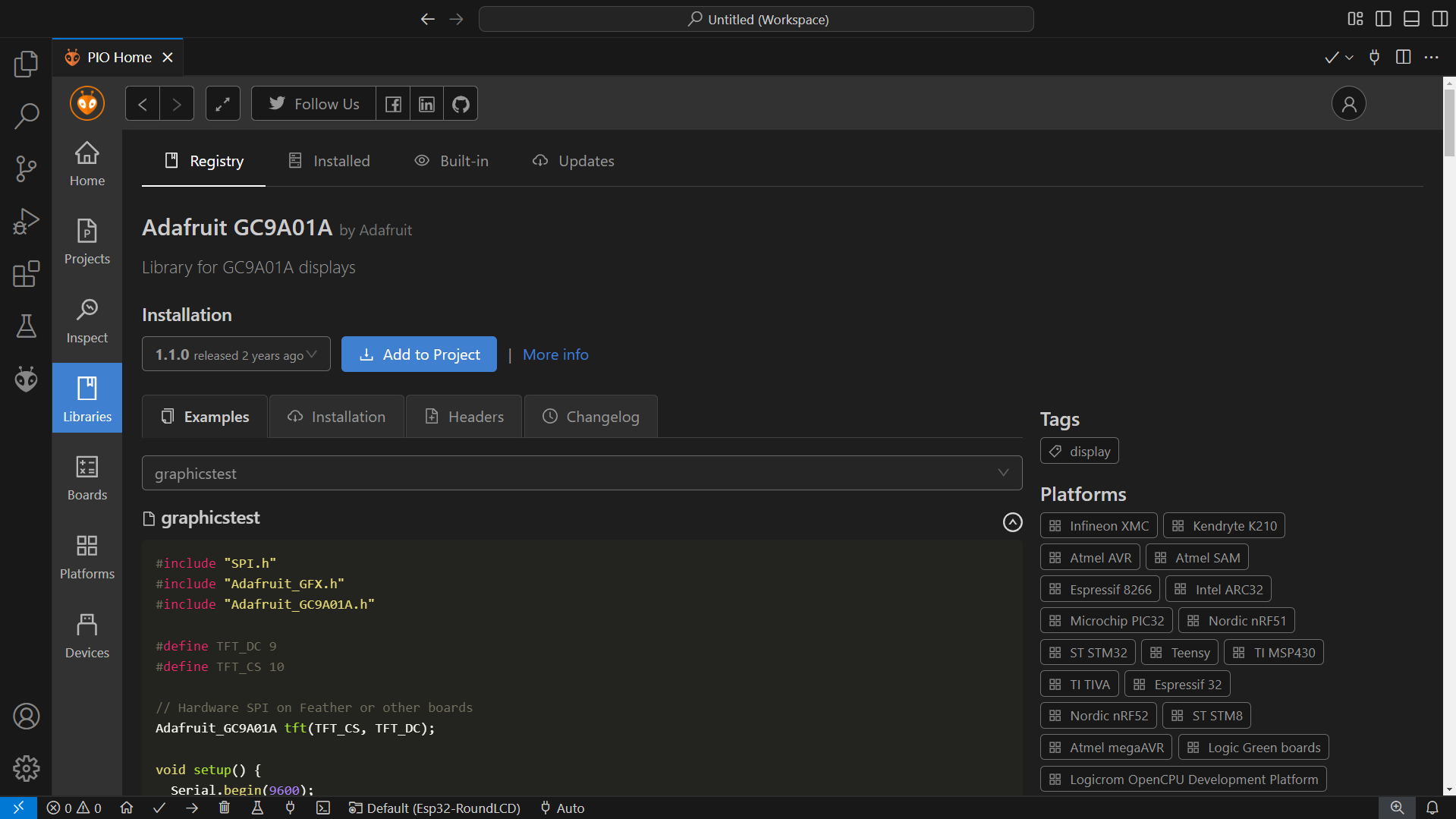Screen dimensions: 1456x819
Task: Open version 1.1.0 dropdown
Action: 236,354
